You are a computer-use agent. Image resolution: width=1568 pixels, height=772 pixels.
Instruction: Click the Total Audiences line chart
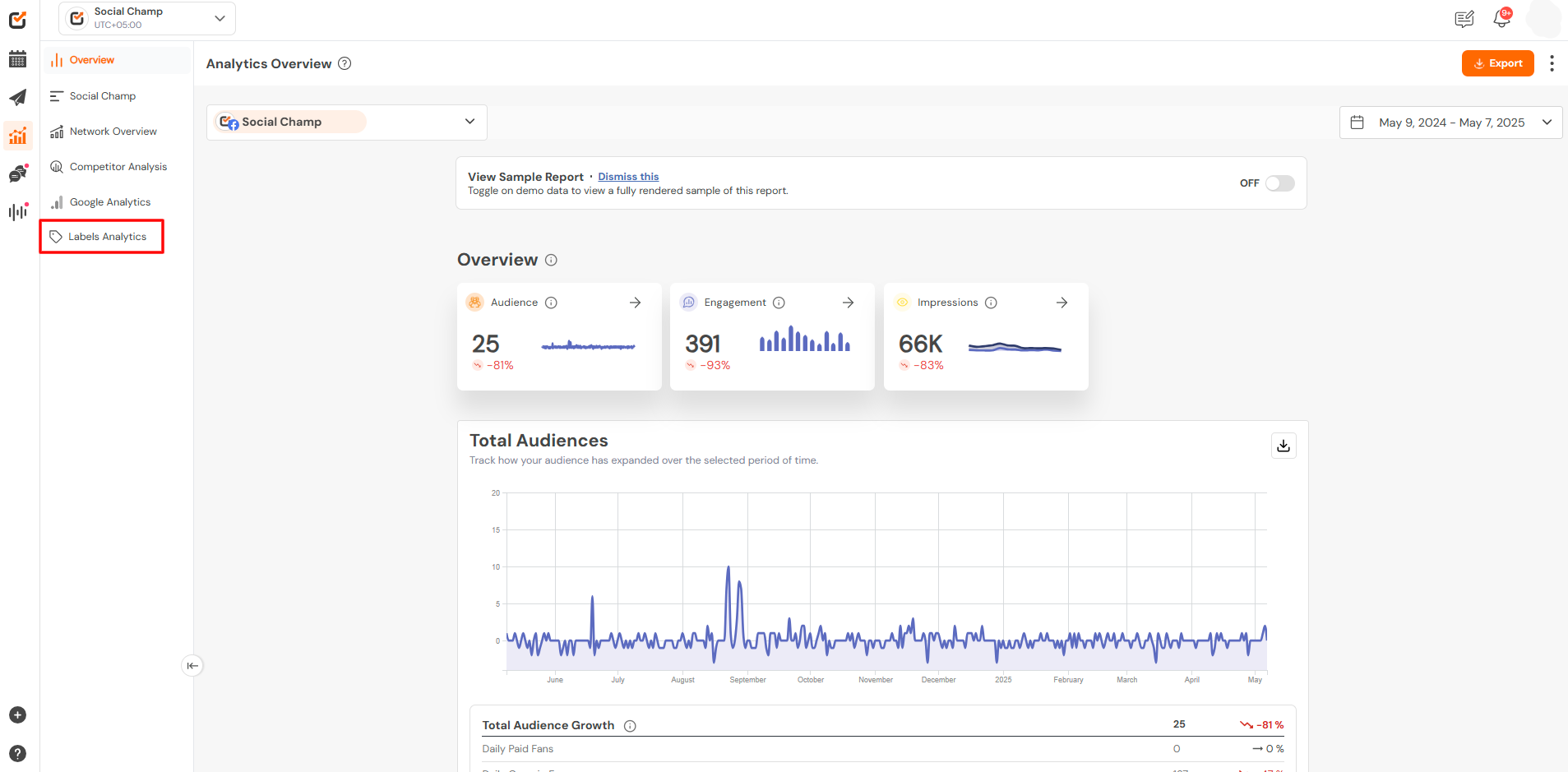coord(886,582)
